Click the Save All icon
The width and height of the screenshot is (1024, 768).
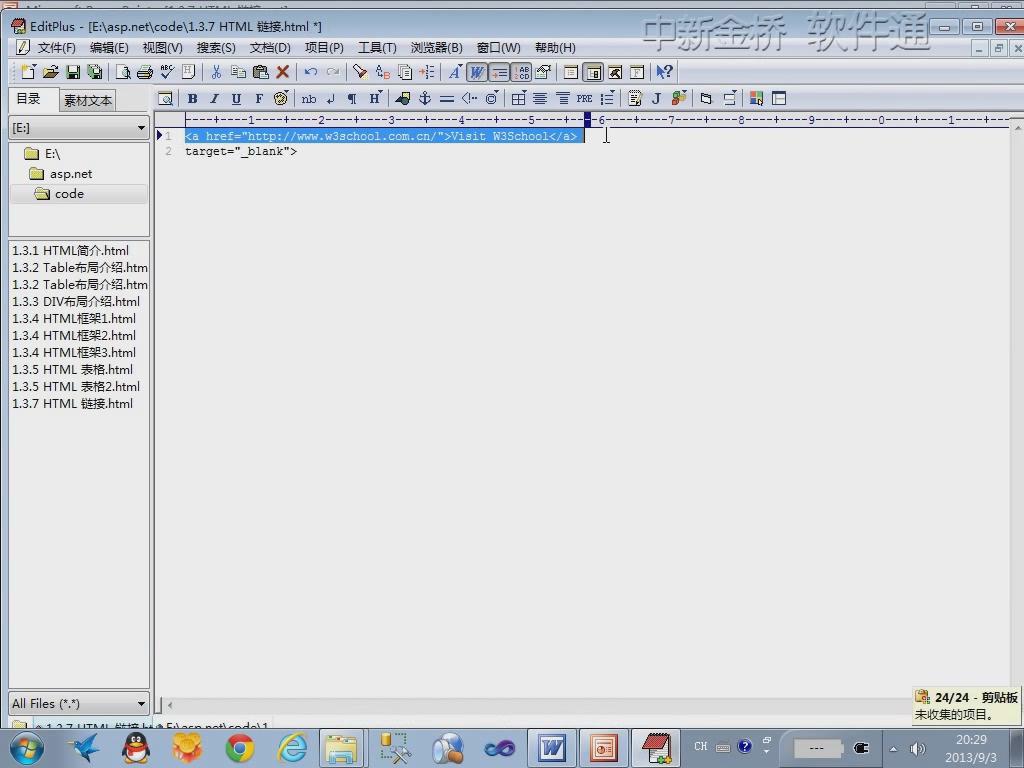point(95,72)
